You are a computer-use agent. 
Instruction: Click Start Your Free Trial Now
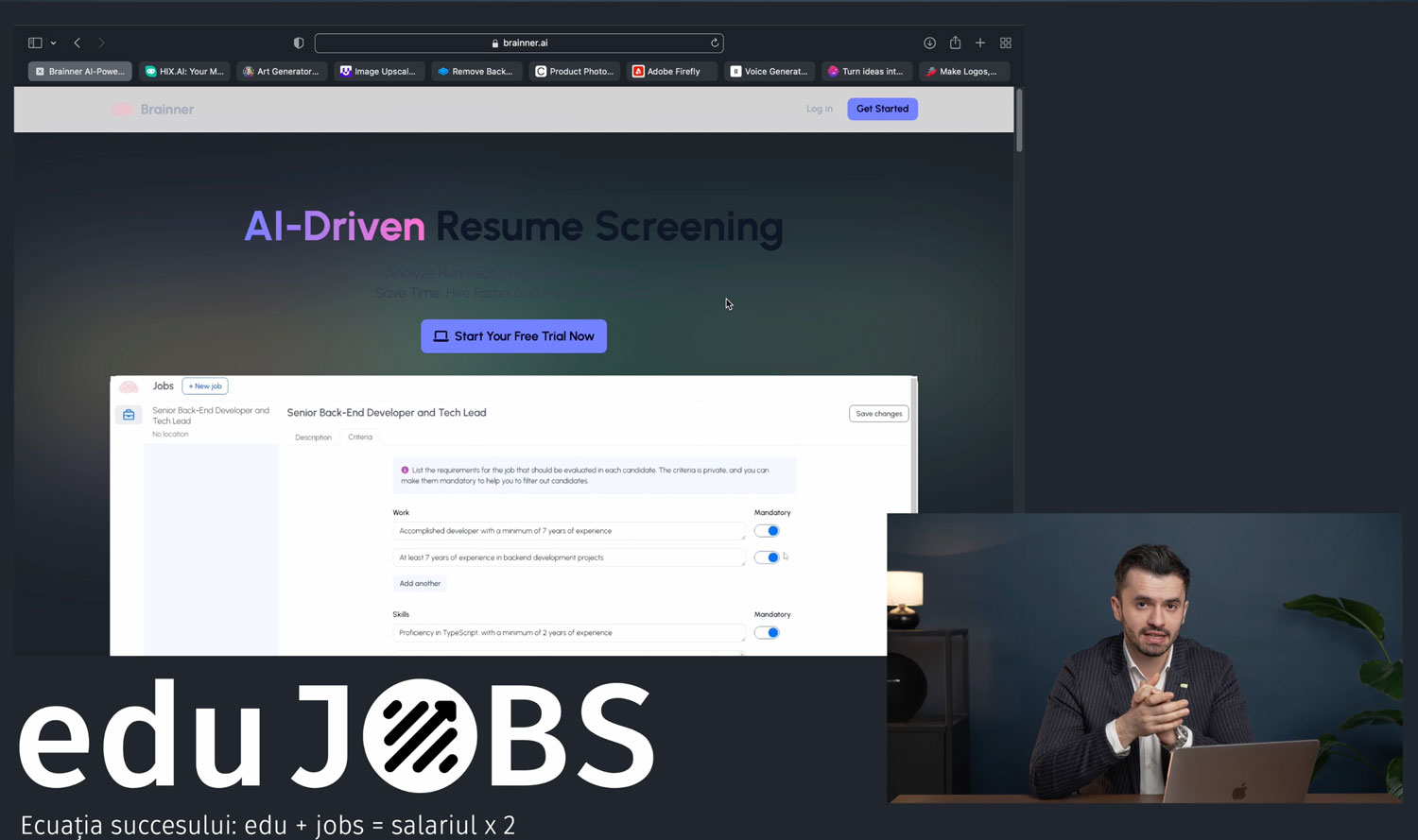[513, 336]
